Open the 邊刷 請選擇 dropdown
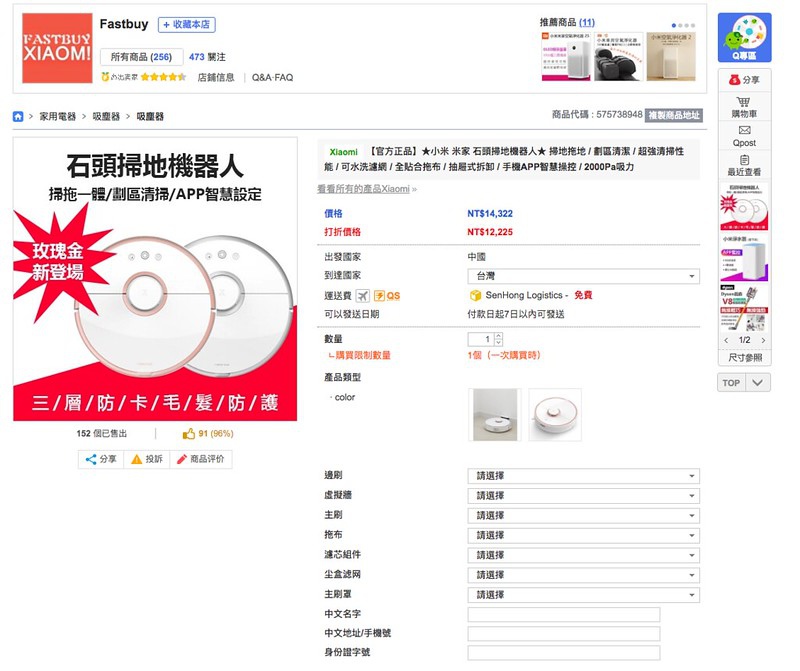The width and height of the screenshot is (800, 671). 584,476
